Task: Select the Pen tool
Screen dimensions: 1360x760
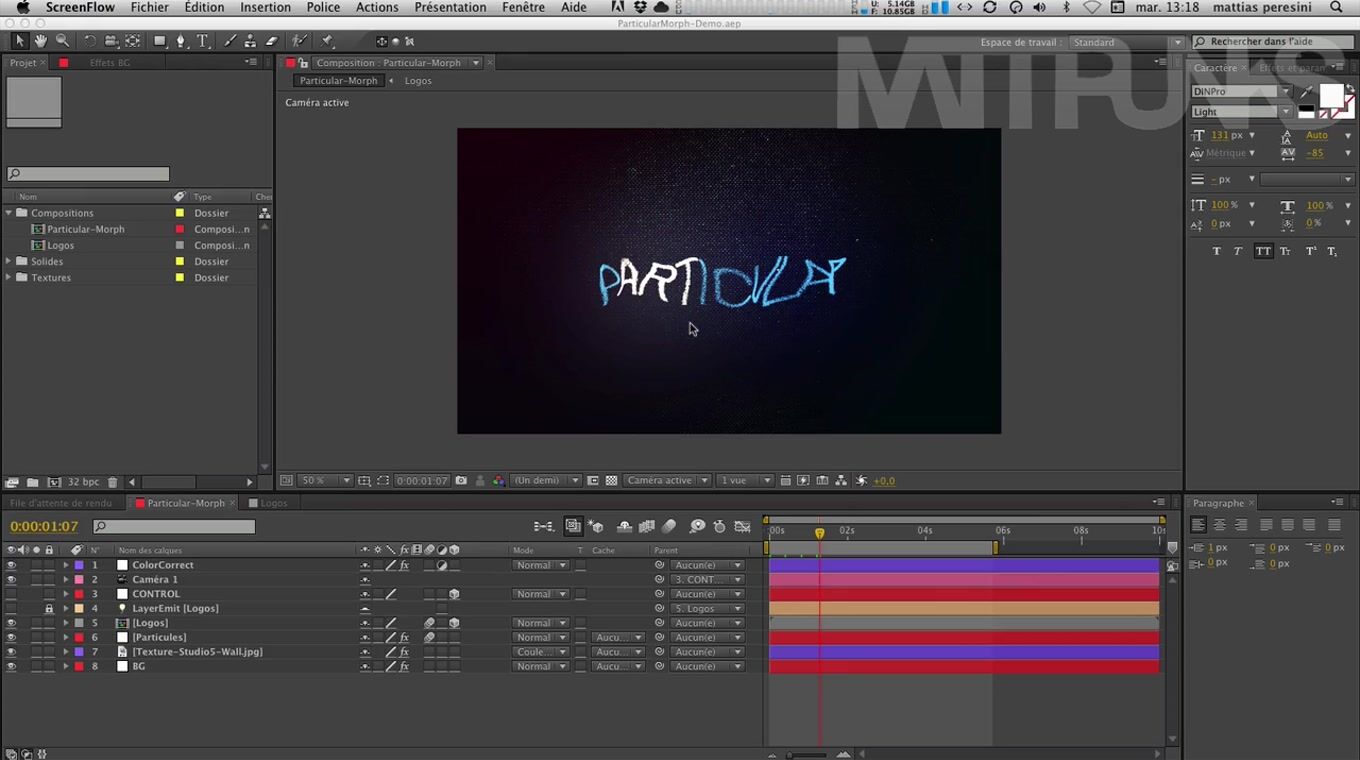Action: click(x=181, y=41)
